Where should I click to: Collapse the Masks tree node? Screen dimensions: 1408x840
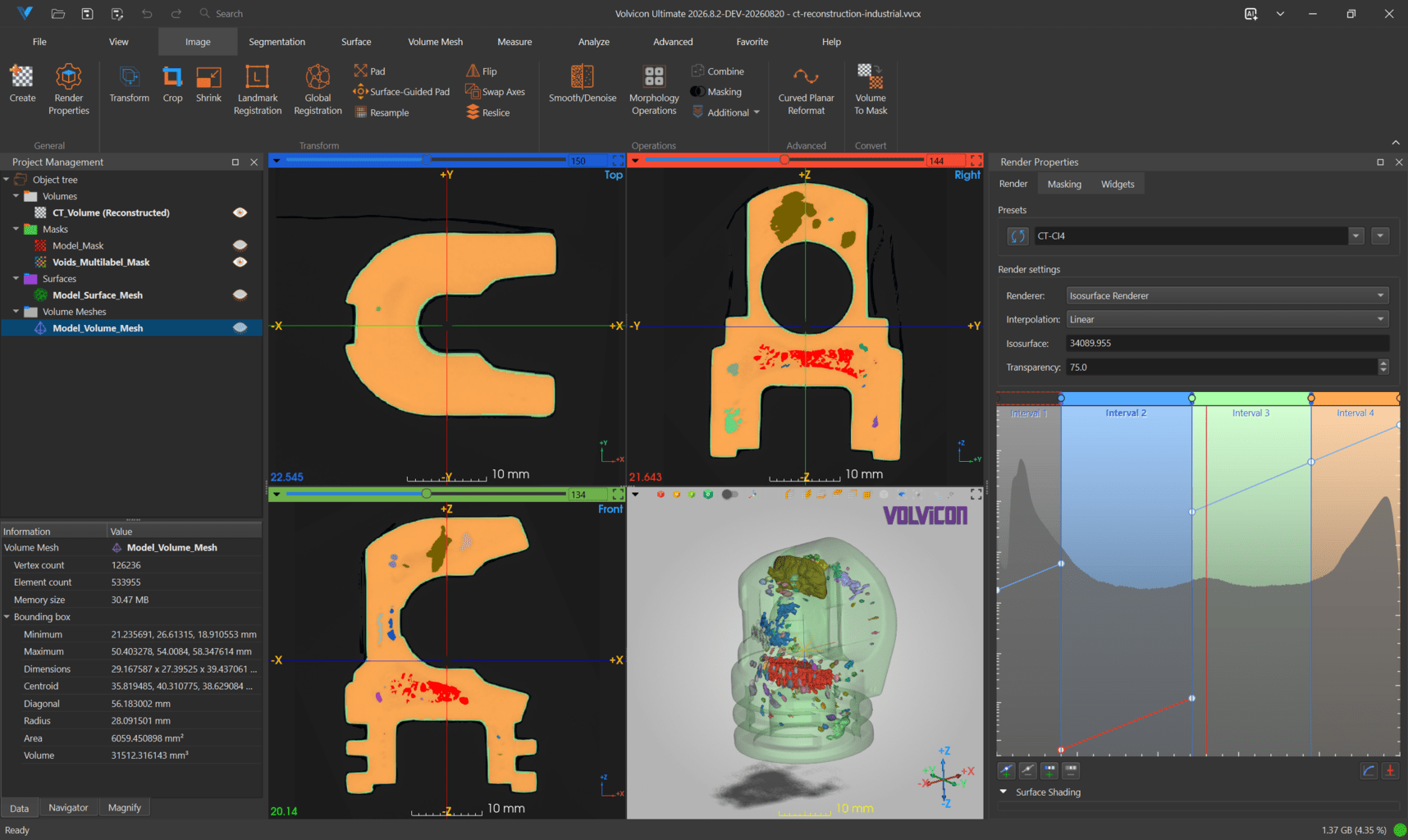click(16, 229)
